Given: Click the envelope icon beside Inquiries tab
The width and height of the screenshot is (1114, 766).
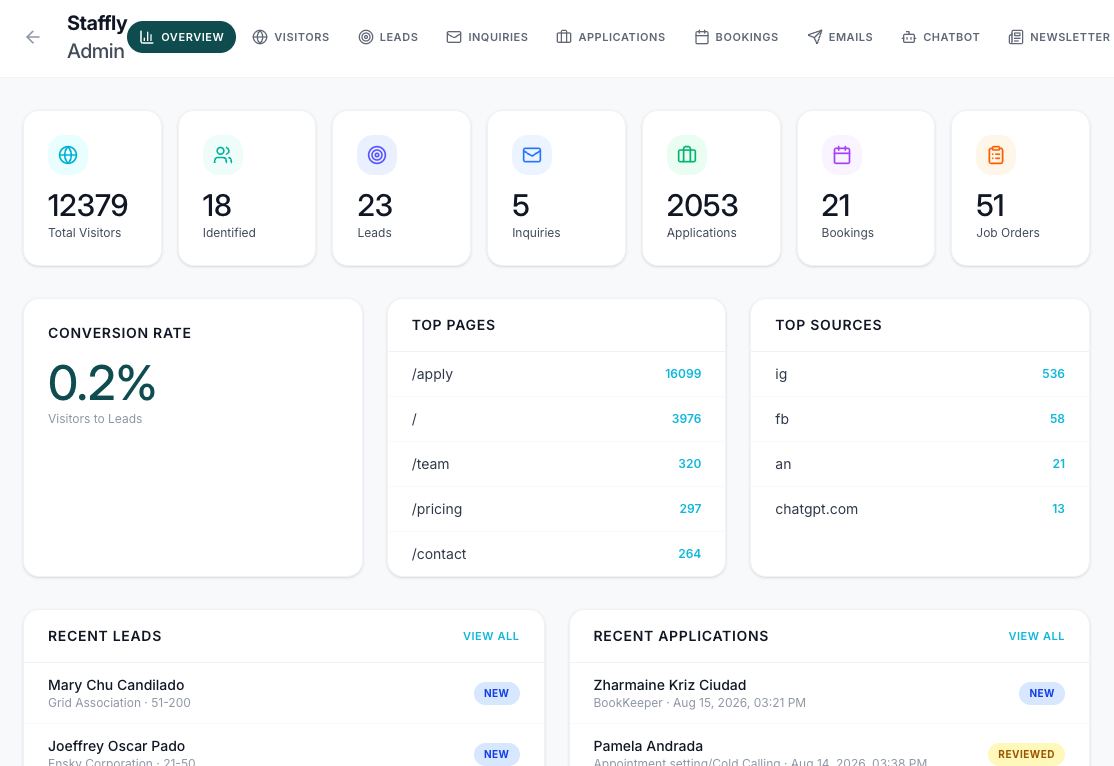Looking at the screenshot, I should click(454, 37).
